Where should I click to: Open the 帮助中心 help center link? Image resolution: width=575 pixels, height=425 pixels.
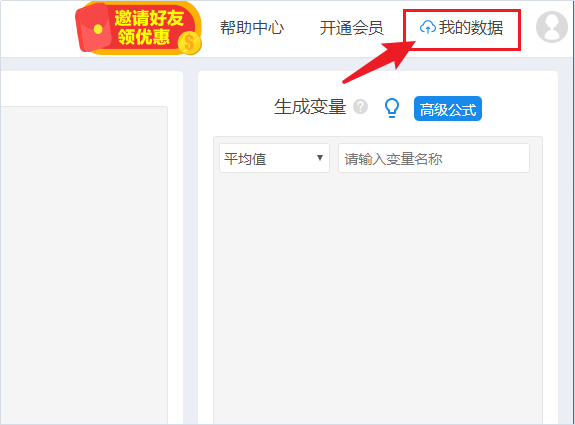point(252,28)
